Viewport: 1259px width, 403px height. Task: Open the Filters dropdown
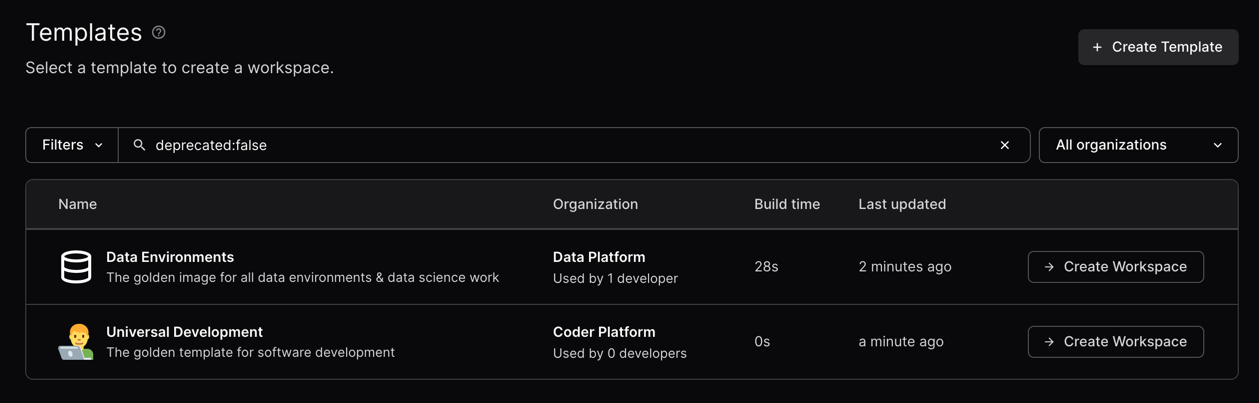coord(72,145)
